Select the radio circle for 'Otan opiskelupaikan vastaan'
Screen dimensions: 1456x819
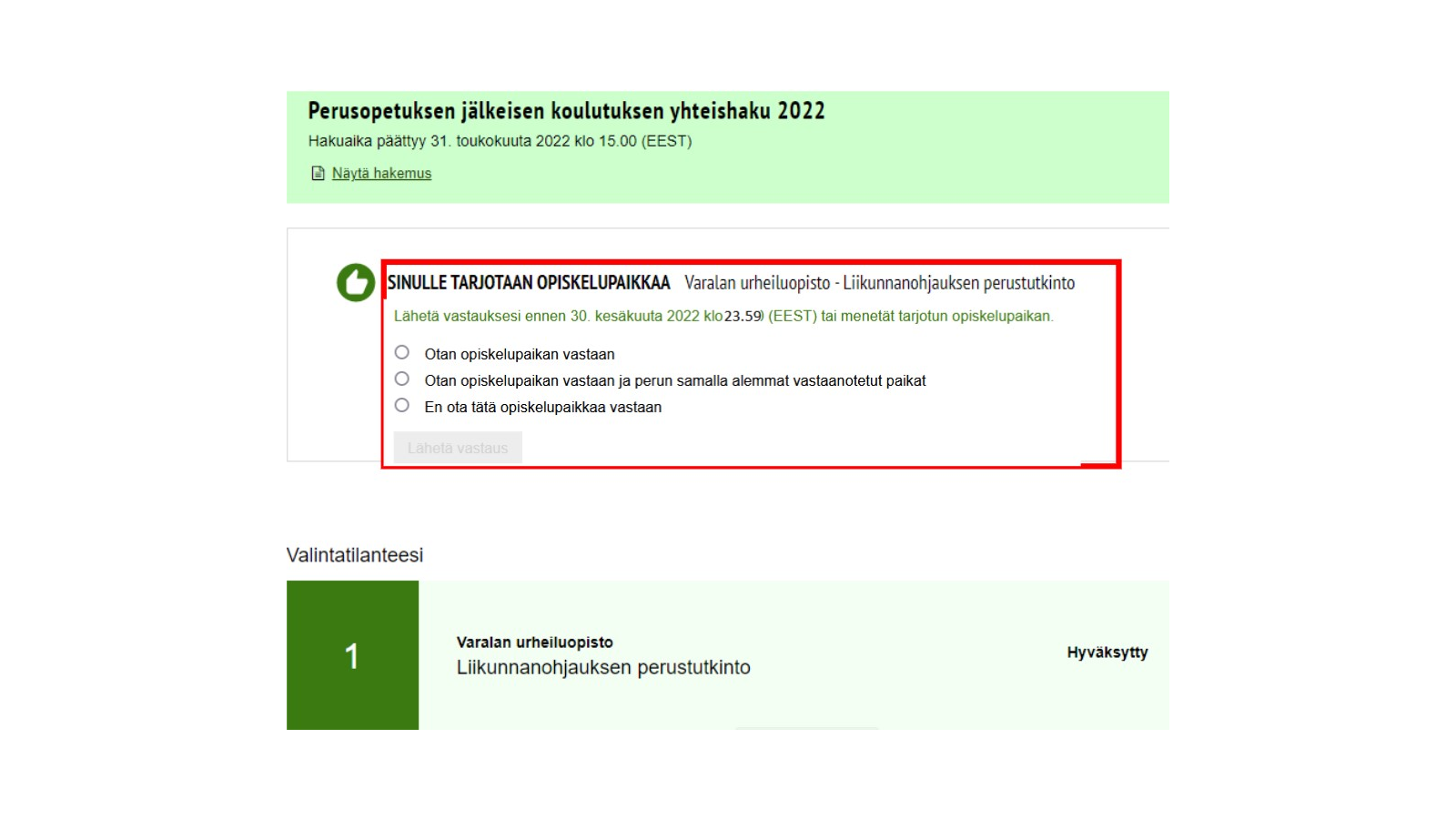402,352
